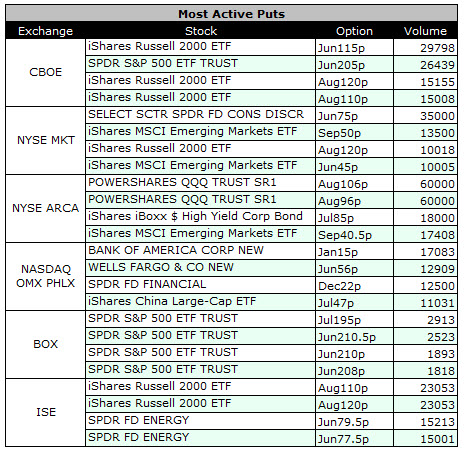This screenshot has height=455, width=466.
Task: Select the BOX exchange cell
Action: [45, 344]
